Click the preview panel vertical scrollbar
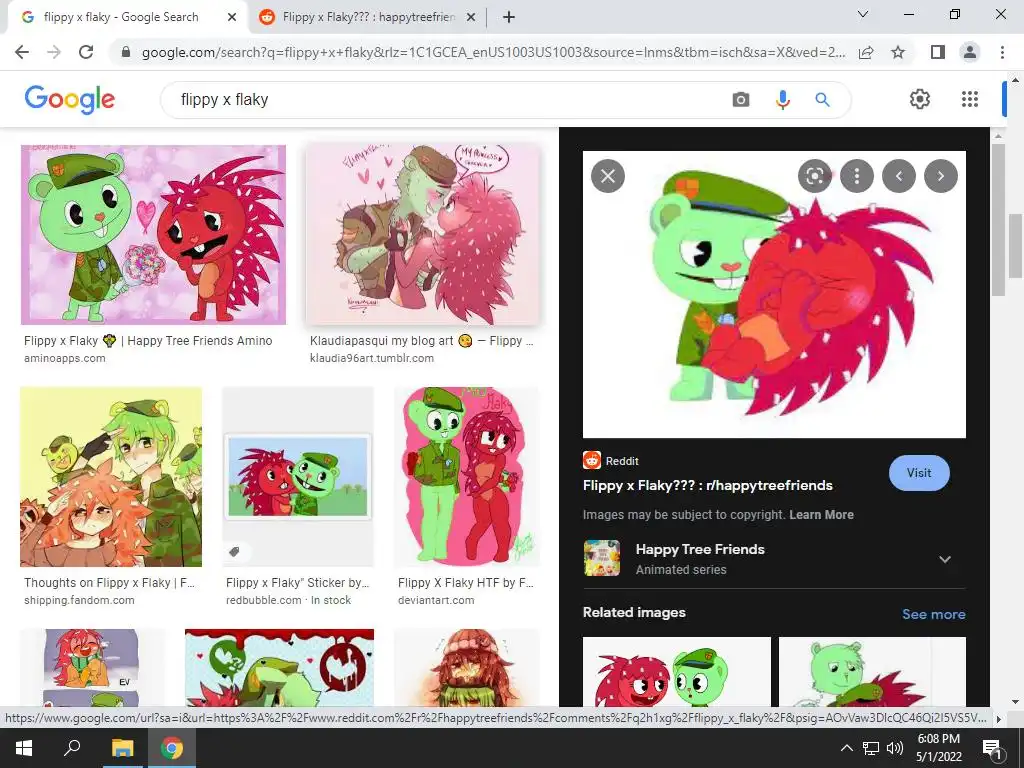 tap(998, 219)
